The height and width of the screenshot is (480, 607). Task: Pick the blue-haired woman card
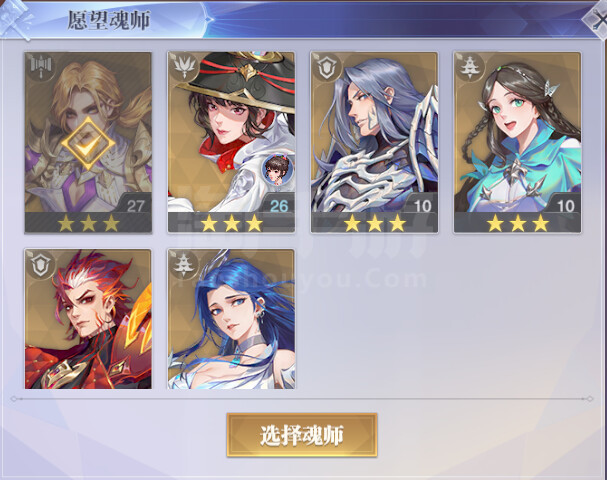[231, 319]
